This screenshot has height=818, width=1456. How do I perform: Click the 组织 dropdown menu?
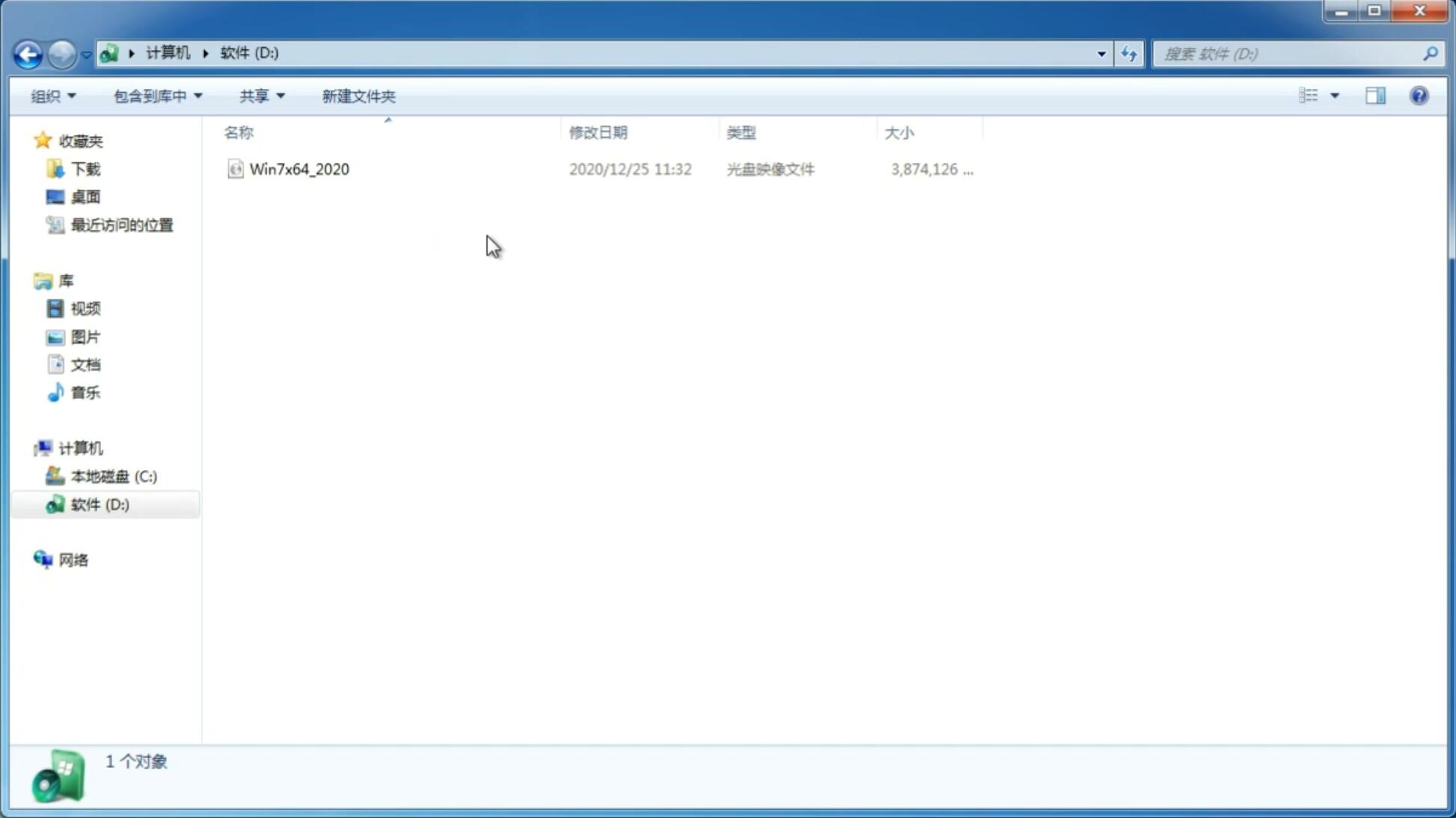[52, 95]
